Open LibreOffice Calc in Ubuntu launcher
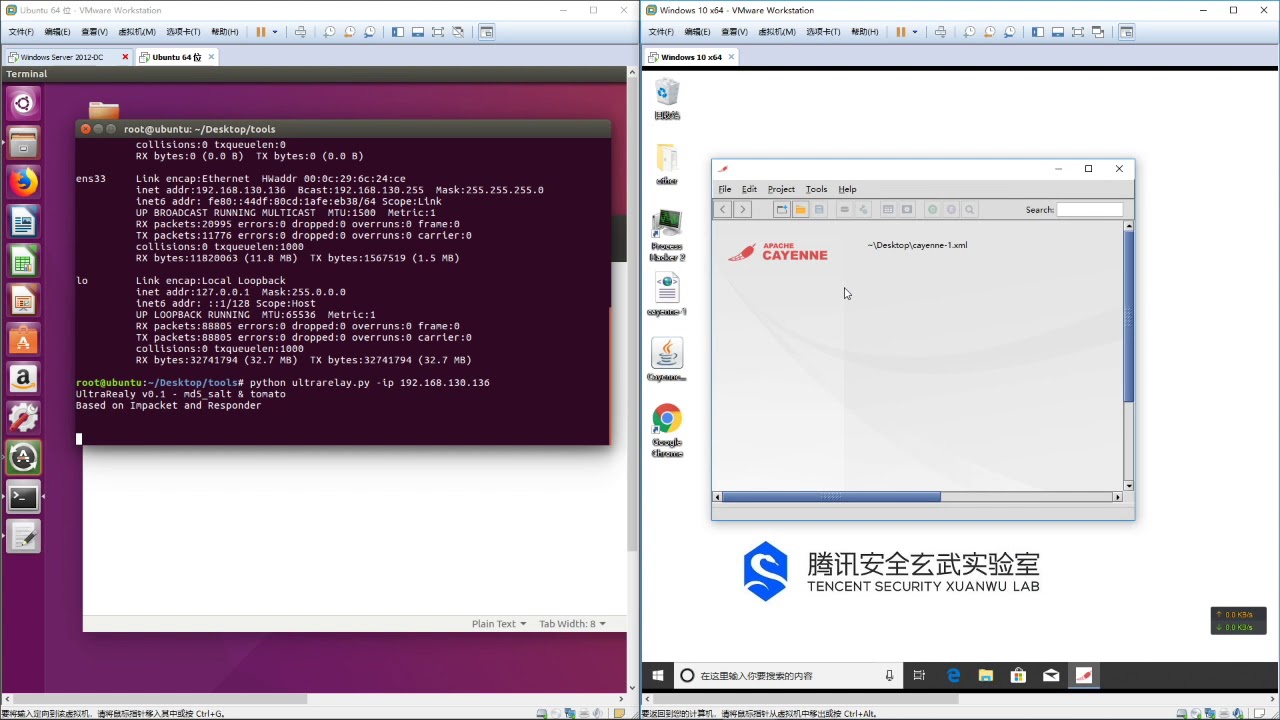The image size is (1280, 720). click(x=24, y=261)
